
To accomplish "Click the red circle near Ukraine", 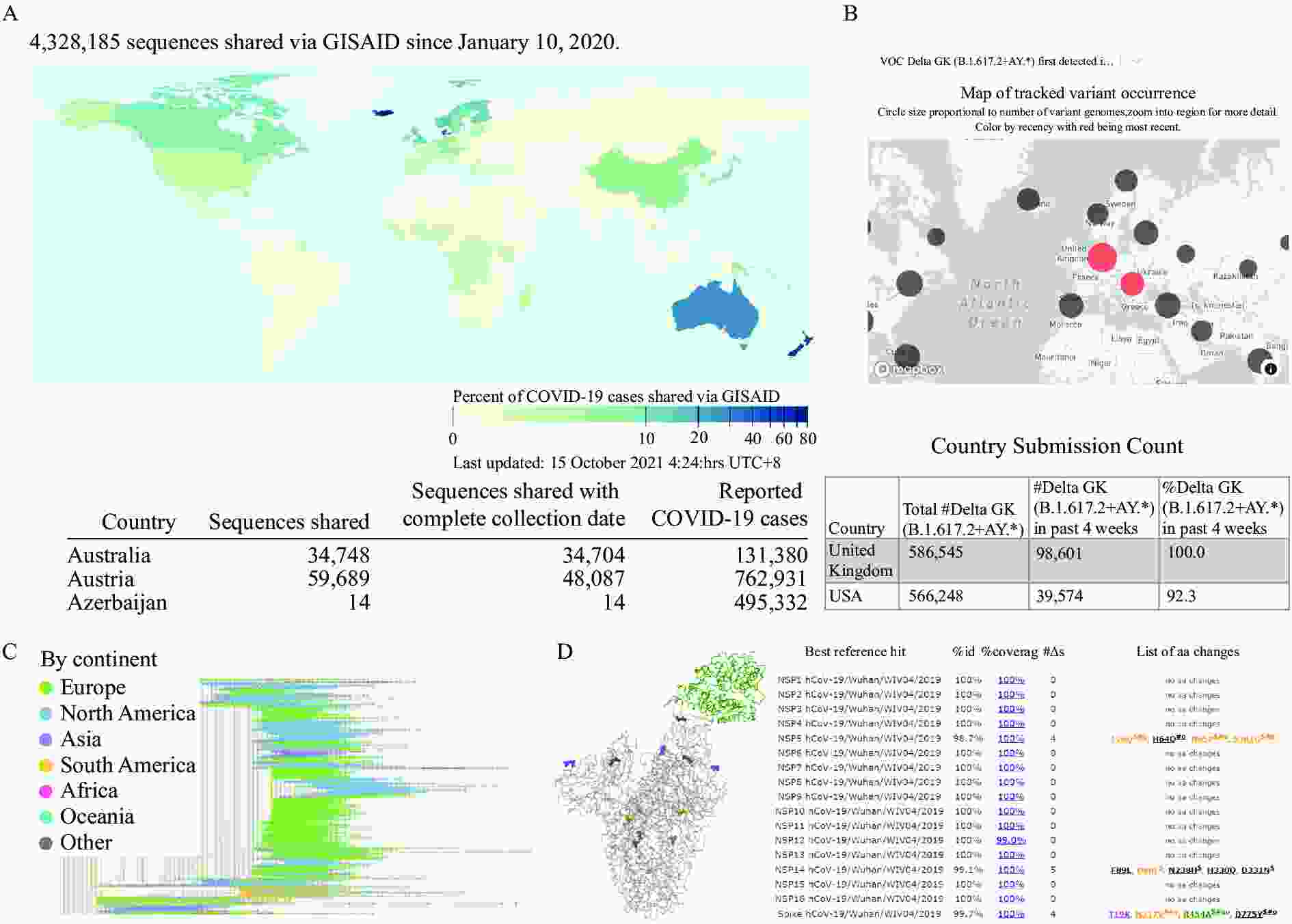I will click(1132, 283).
